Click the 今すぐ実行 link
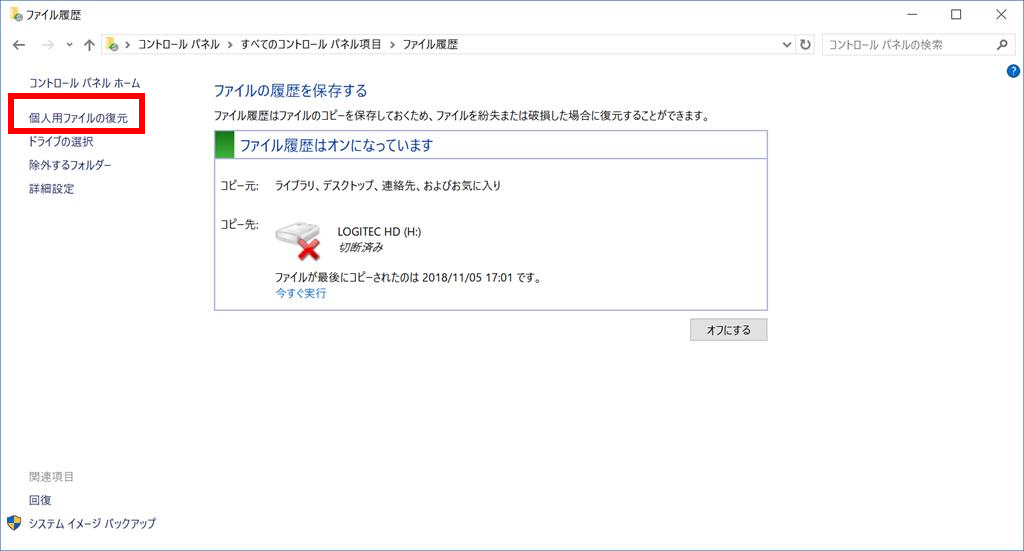 tap(301, 293)
